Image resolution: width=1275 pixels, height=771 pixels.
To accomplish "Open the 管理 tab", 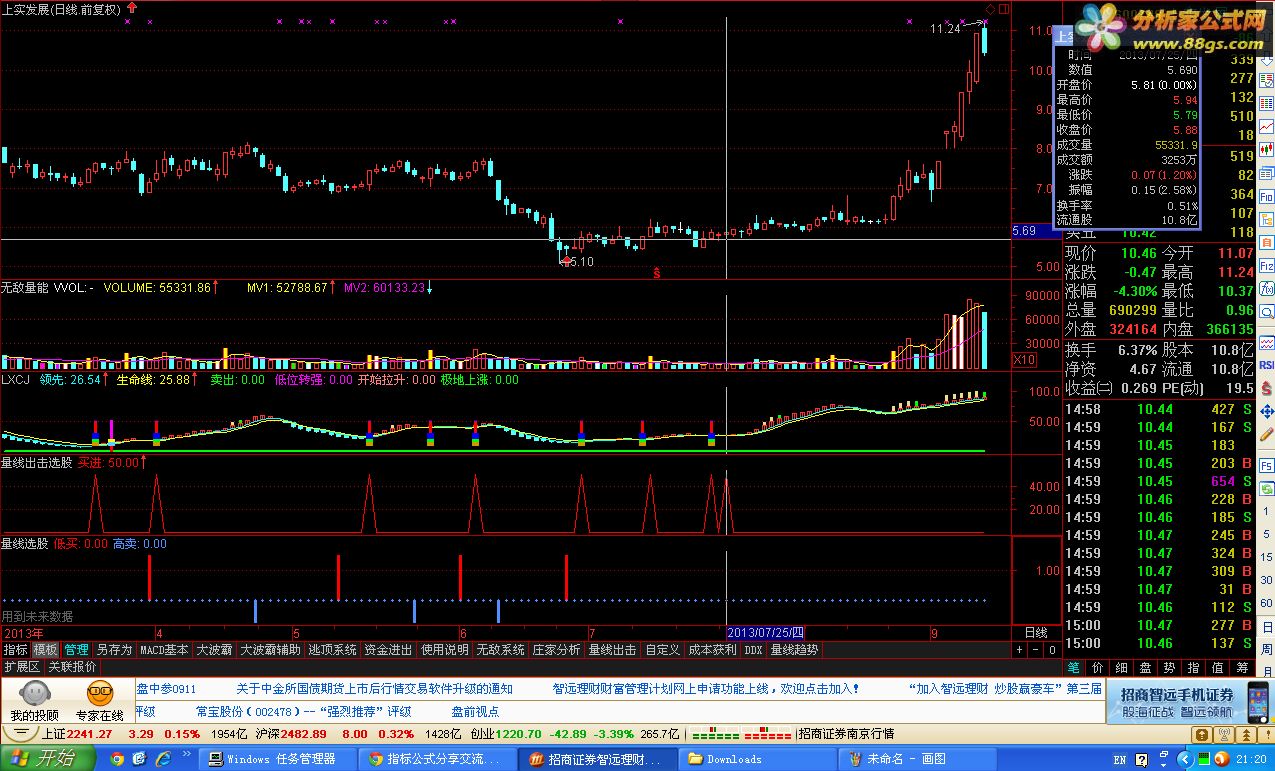I will pyautogui.click(x=76, y=650).
